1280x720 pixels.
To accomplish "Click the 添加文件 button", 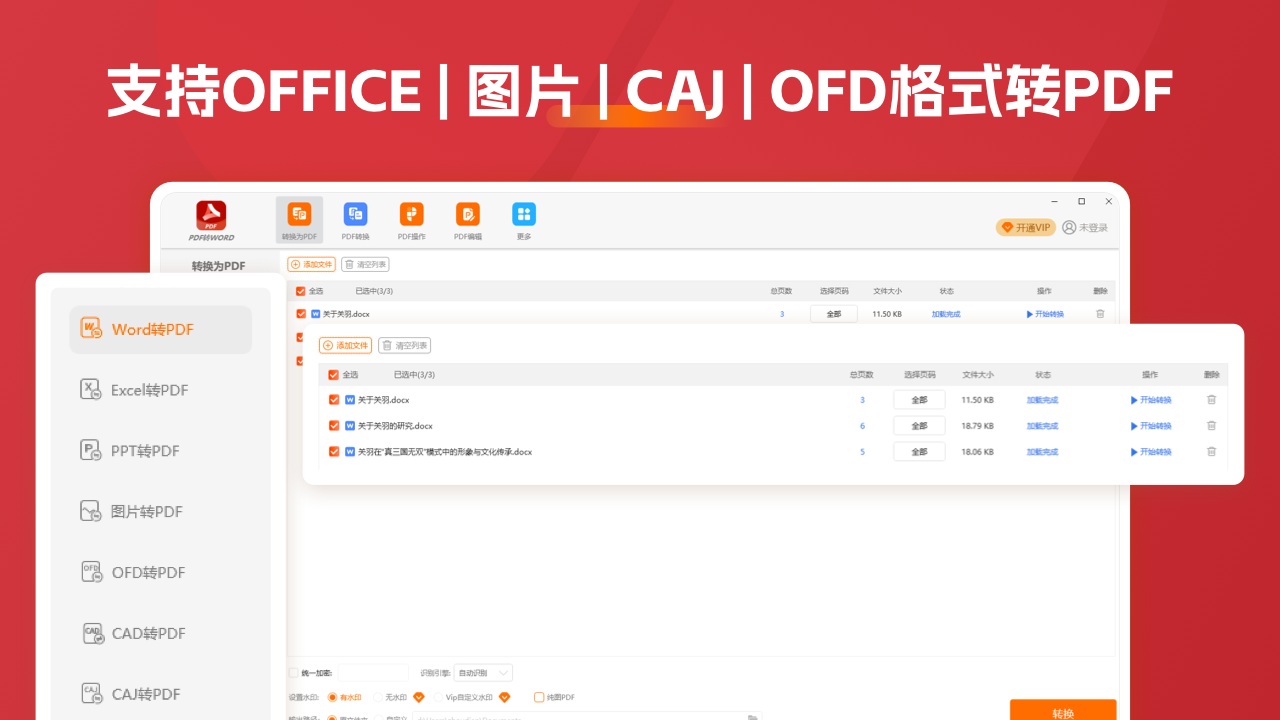I will point(346,345).
